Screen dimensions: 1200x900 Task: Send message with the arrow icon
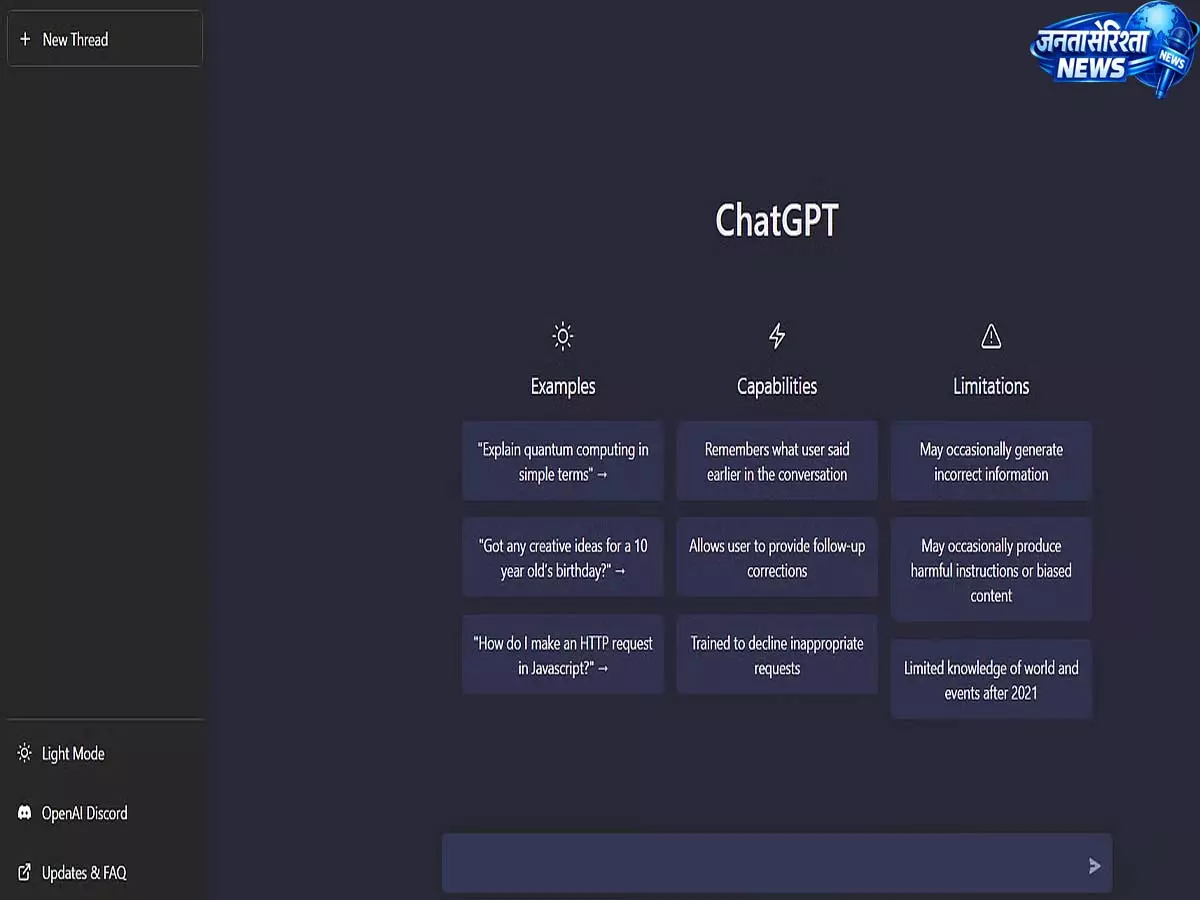1094,865
